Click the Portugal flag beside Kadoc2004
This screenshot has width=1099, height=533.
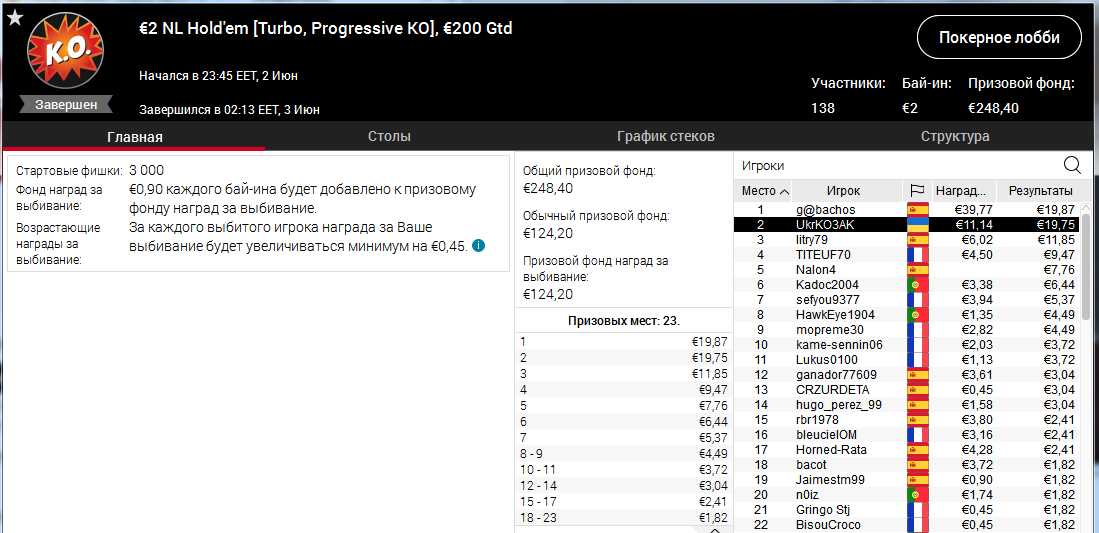(x=917, y=285)
